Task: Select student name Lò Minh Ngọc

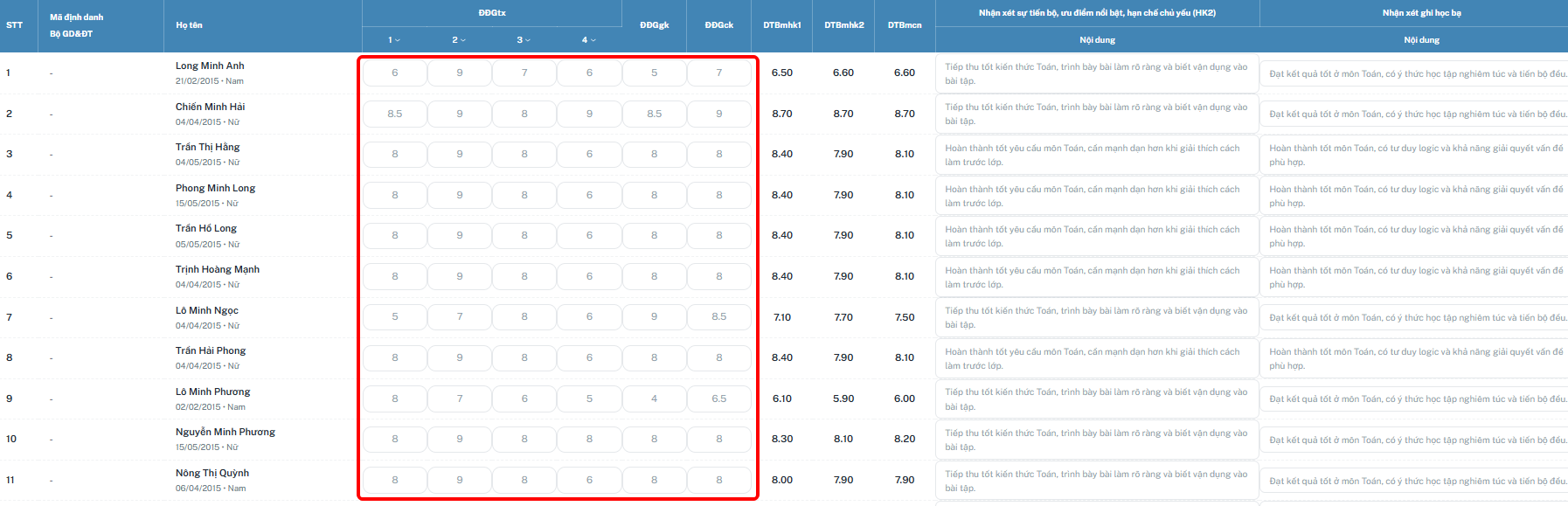Action: click(x=206, y=310)
